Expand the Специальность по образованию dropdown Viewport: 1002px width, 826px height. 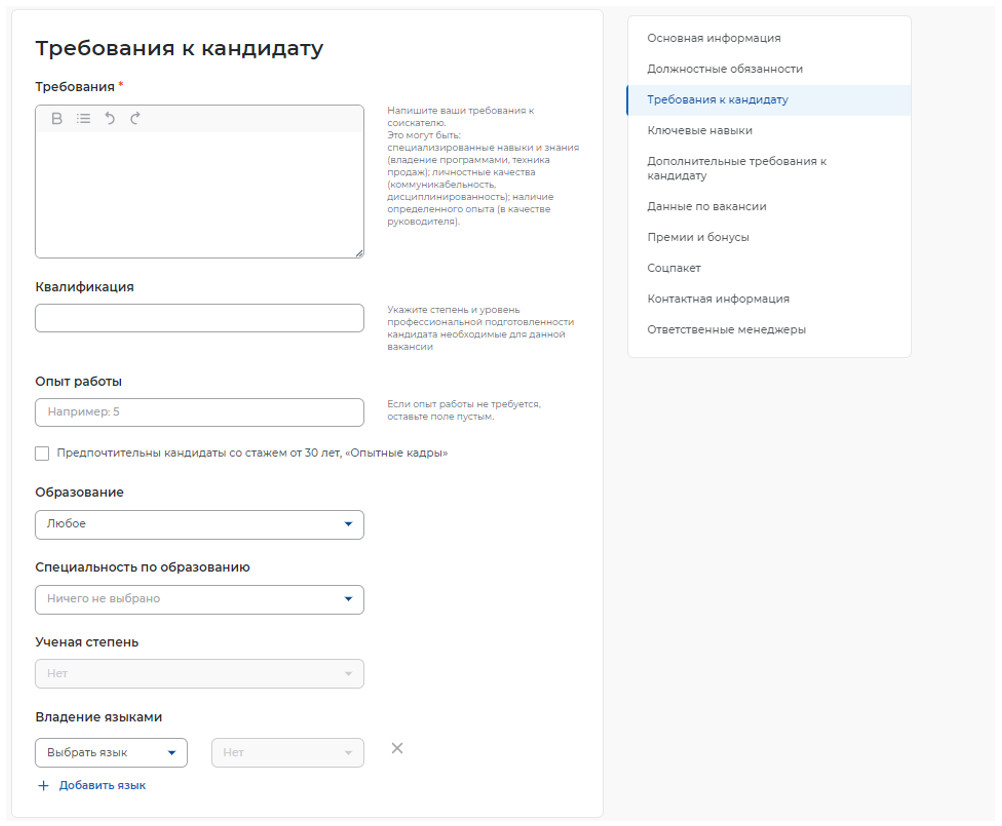click(x=199, y=599)
